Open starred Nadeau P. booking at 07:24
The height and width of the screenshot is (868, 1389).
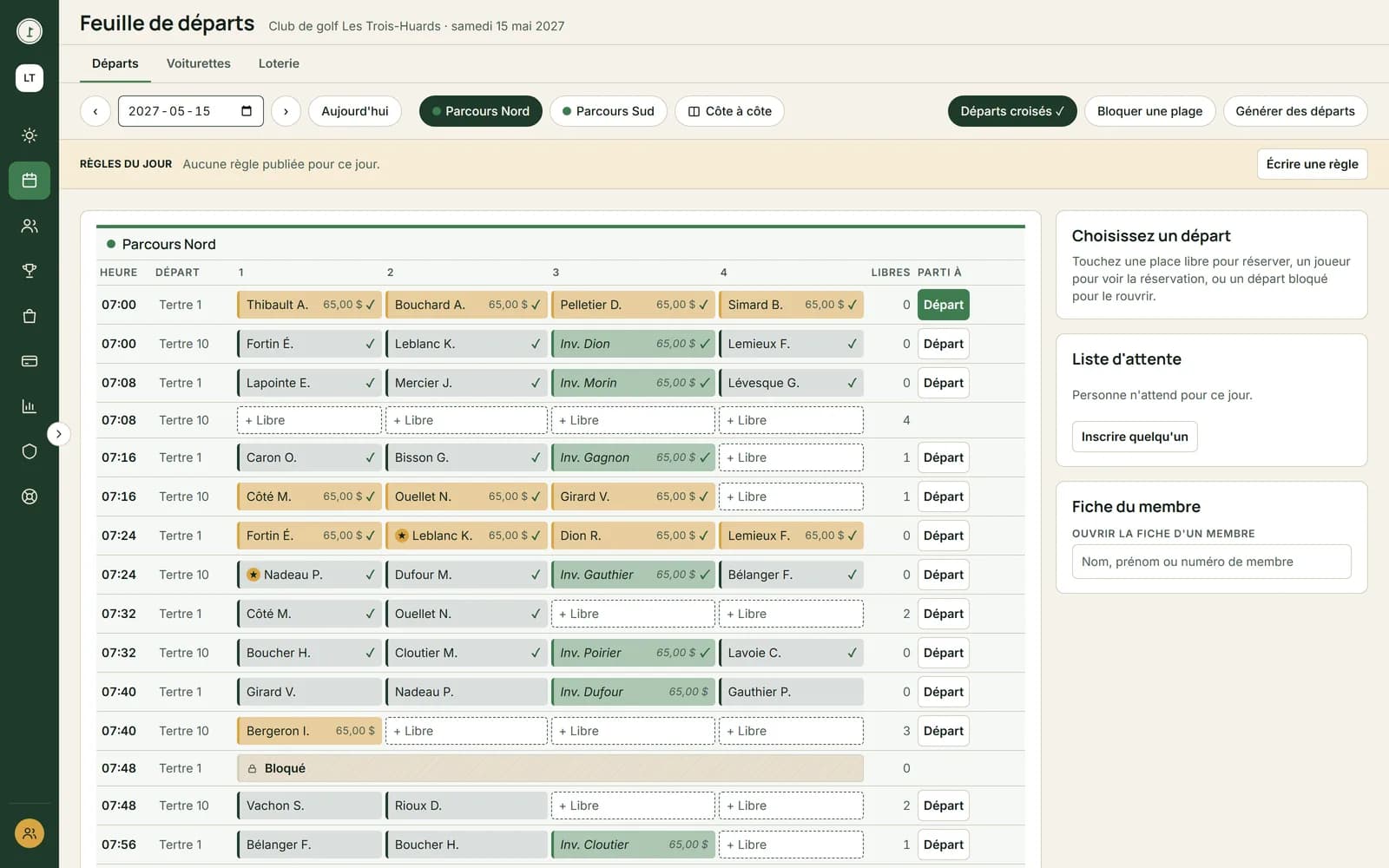pyautogui.click(x=309, y=575)
